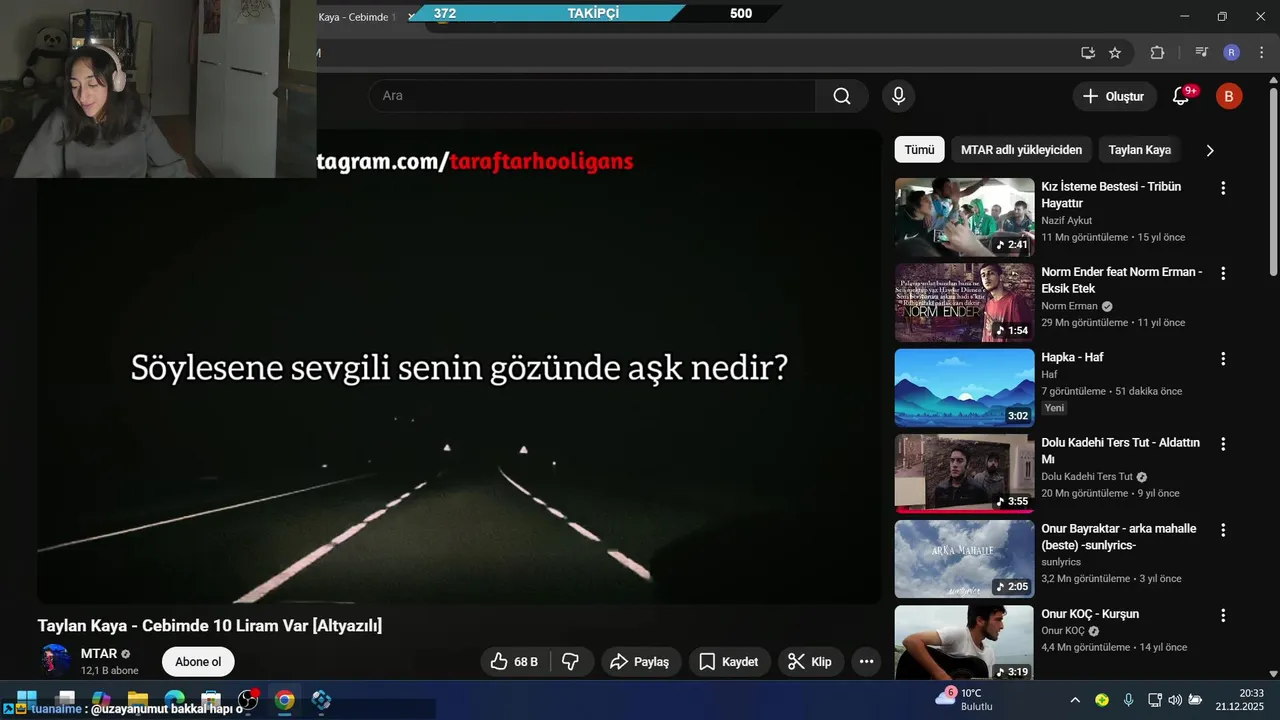The width and height of the screenshot is (1280, 720).
Task: Open volume settings speaker icon
Action: tap(1175, 700)
